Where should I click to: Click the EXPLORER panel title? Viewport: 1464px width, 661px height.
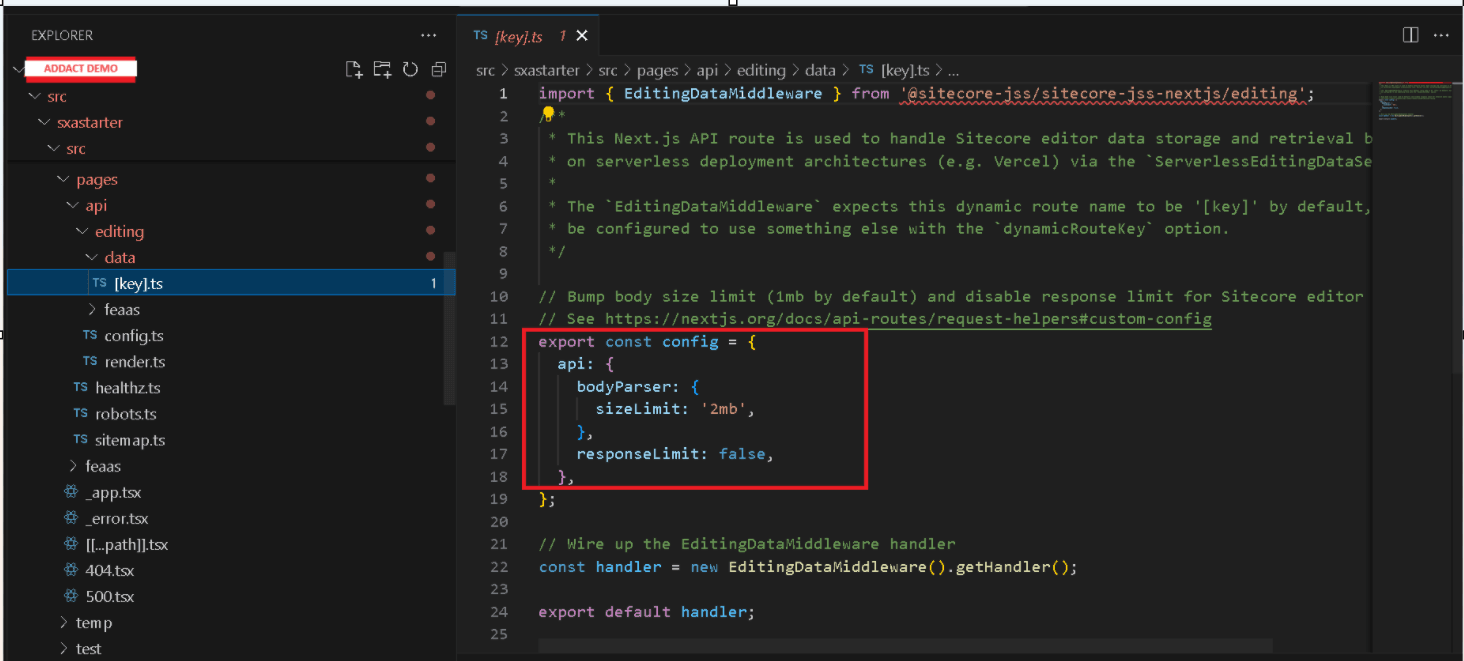pos(62,35)
